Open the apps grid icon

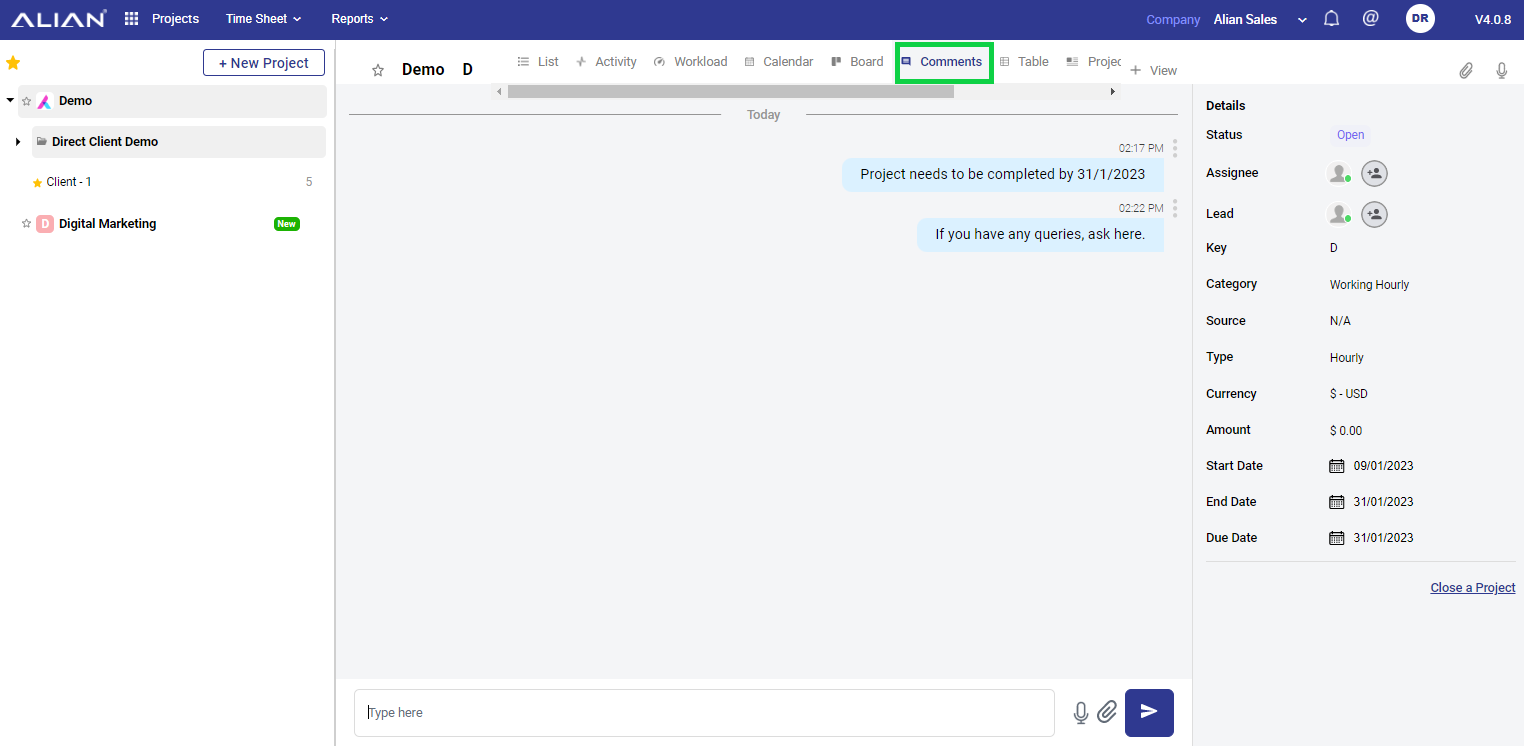pos(131,19)
